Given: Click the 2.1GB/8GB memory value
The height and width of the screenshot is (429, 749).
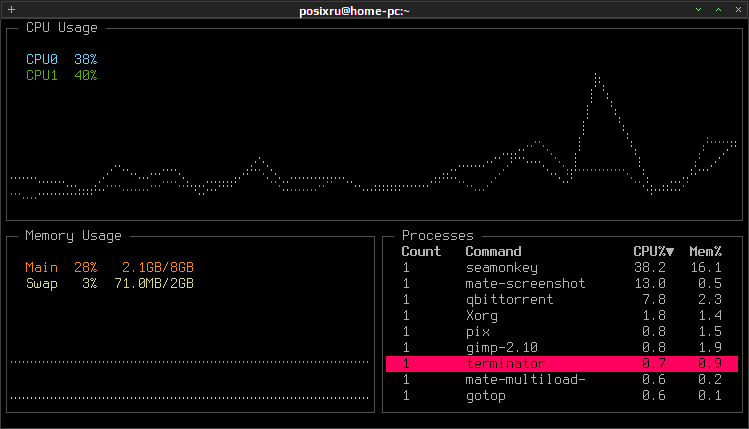Looking at the screenshot, I should click(x=158, y=268).
